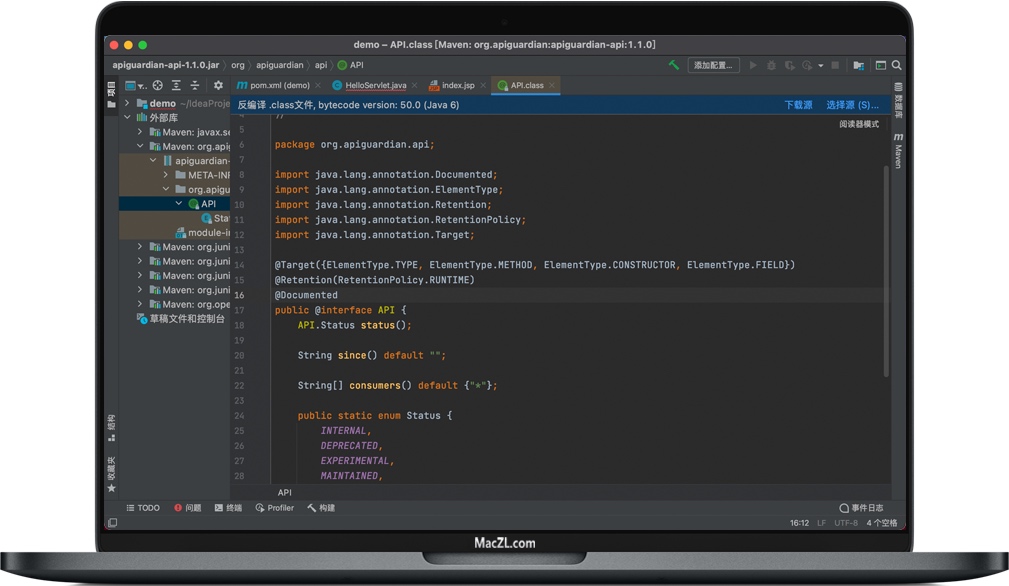Screen dimensions: 1009x586
Task: Click the green Build project hammer icon
Action: [674, 65]
